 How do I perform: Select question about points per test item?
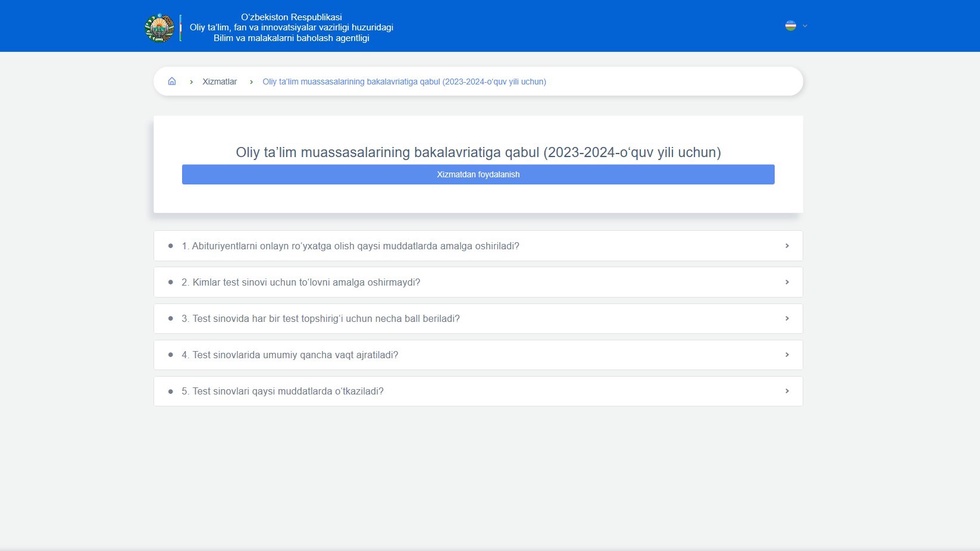click(x=320, y=318)
